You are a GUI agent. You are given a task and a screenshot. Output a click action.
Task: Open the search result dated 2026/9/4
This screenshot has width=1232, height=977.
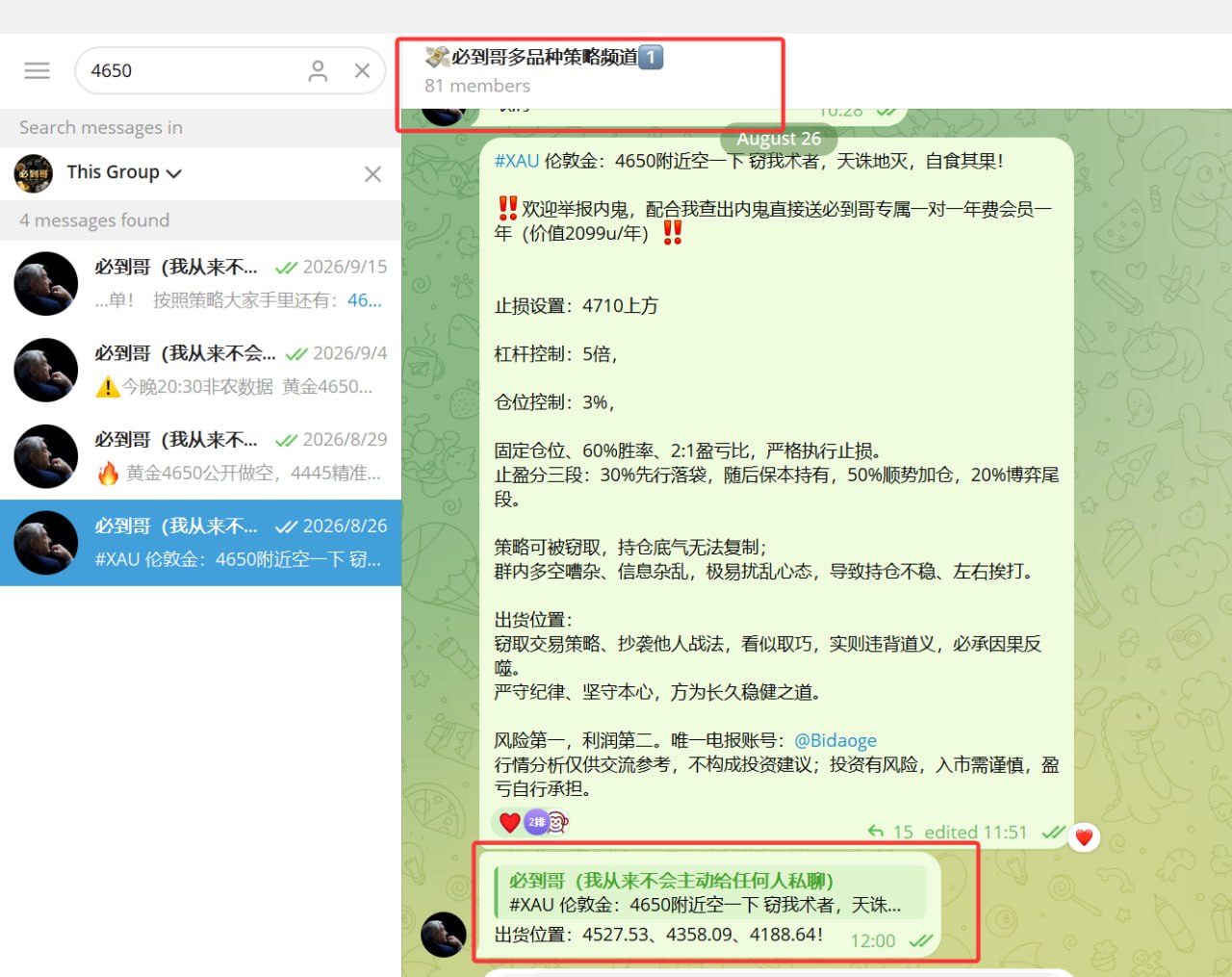(200, 371)
